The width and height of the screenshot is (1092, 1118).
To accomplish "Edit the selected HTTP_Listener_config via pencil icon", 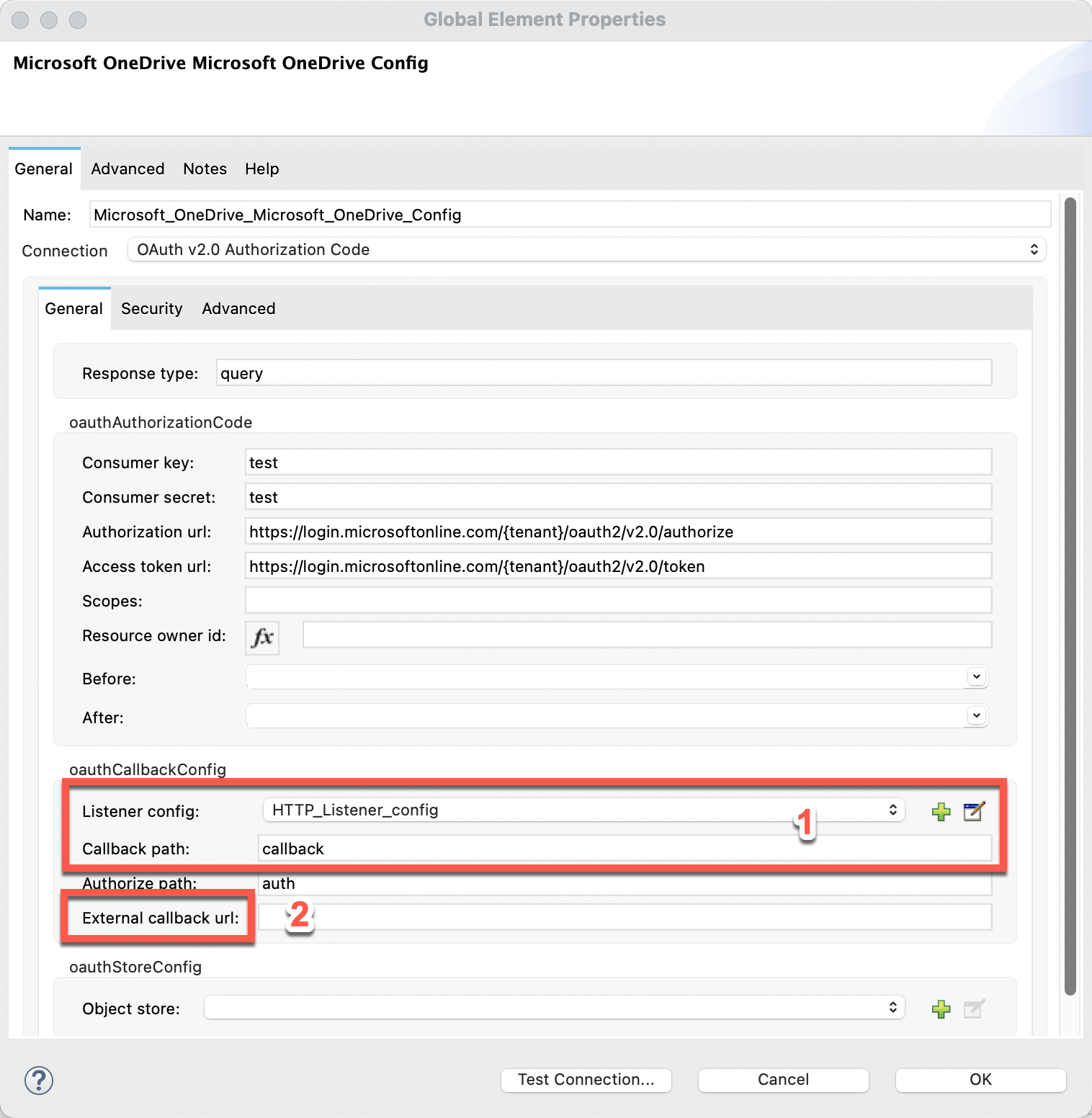I will [973, 812].
